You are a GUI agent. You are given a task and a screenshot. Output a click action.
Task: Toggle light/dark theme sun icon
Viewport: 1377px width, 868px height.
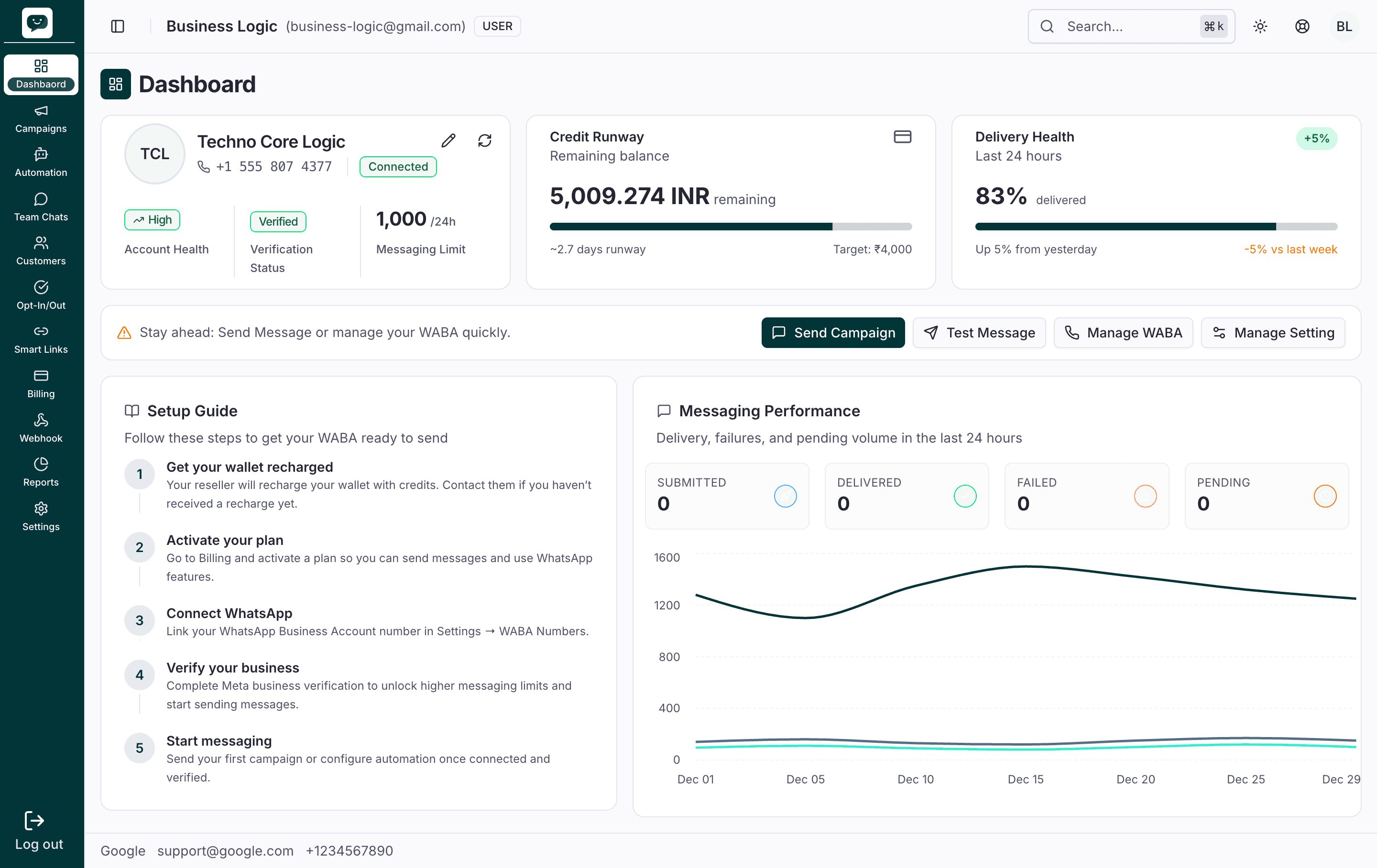click(x=1260, y=26)
